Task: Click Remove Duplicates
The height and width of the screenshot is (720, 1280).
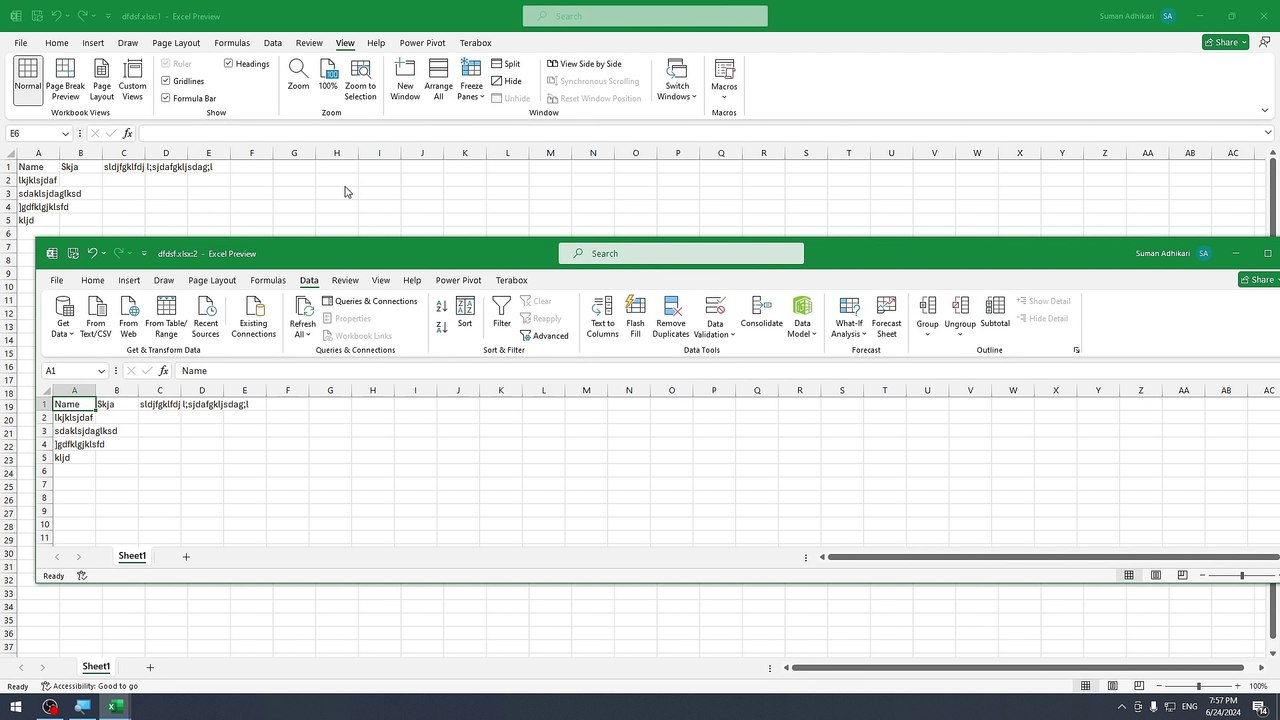Action: 671,317
